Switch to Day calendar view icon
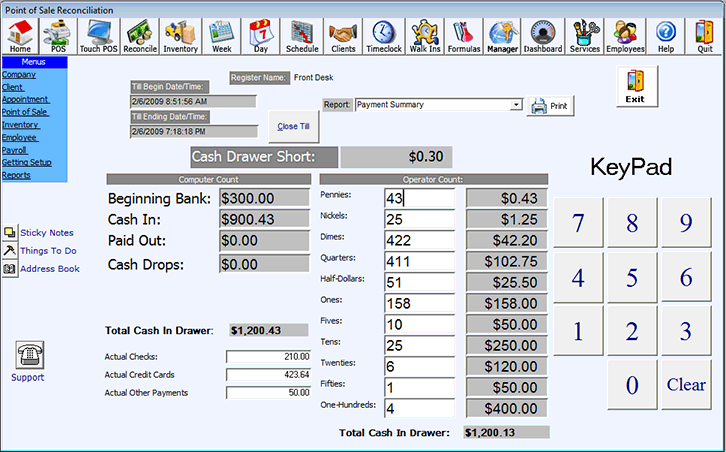Screen dimensions: 726x452 pos(261,36)
